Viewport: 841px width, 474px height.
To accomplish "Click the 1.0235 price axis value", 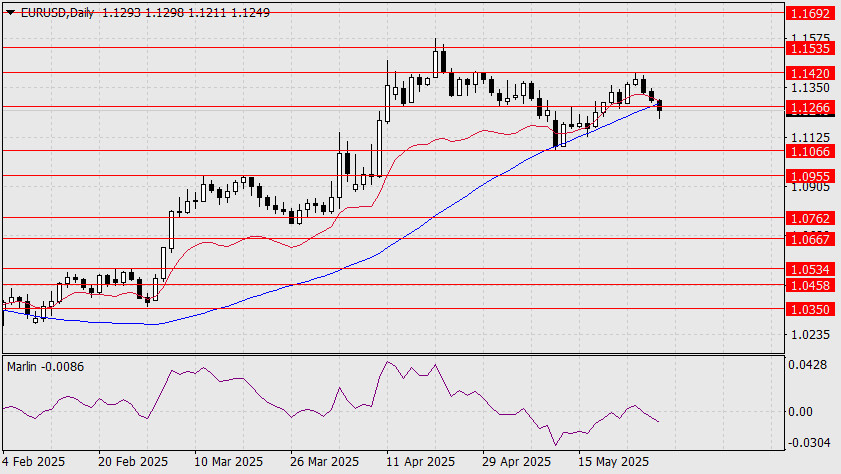I will click(810, 335).
